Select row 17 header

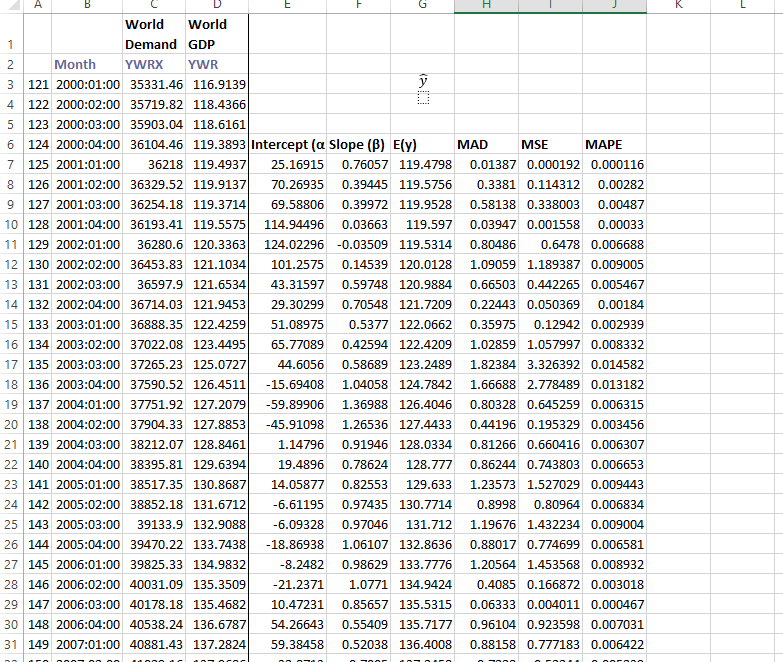(11, 364)
